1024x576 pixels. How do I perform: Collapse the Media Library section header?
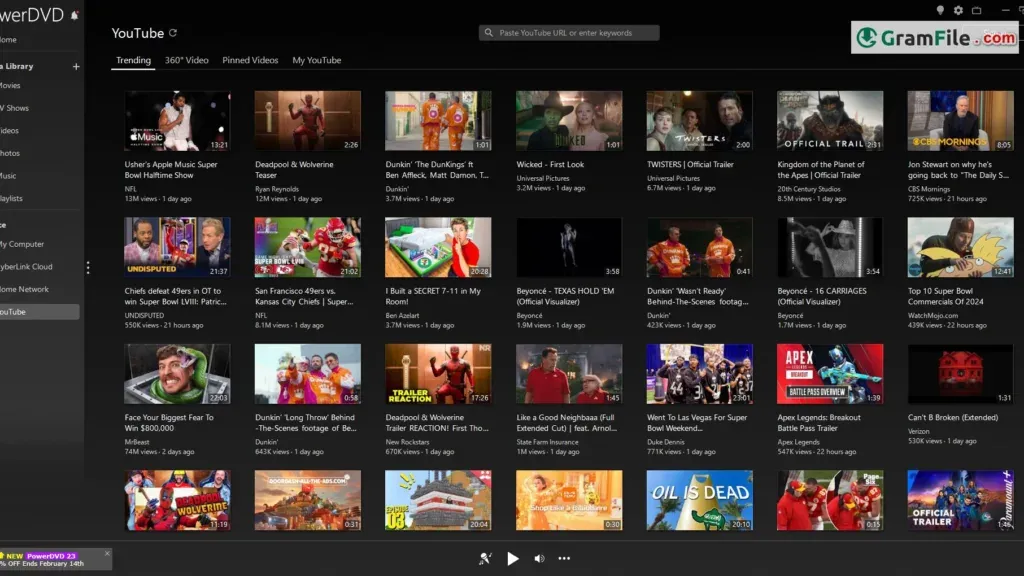[x=16, y=66]
